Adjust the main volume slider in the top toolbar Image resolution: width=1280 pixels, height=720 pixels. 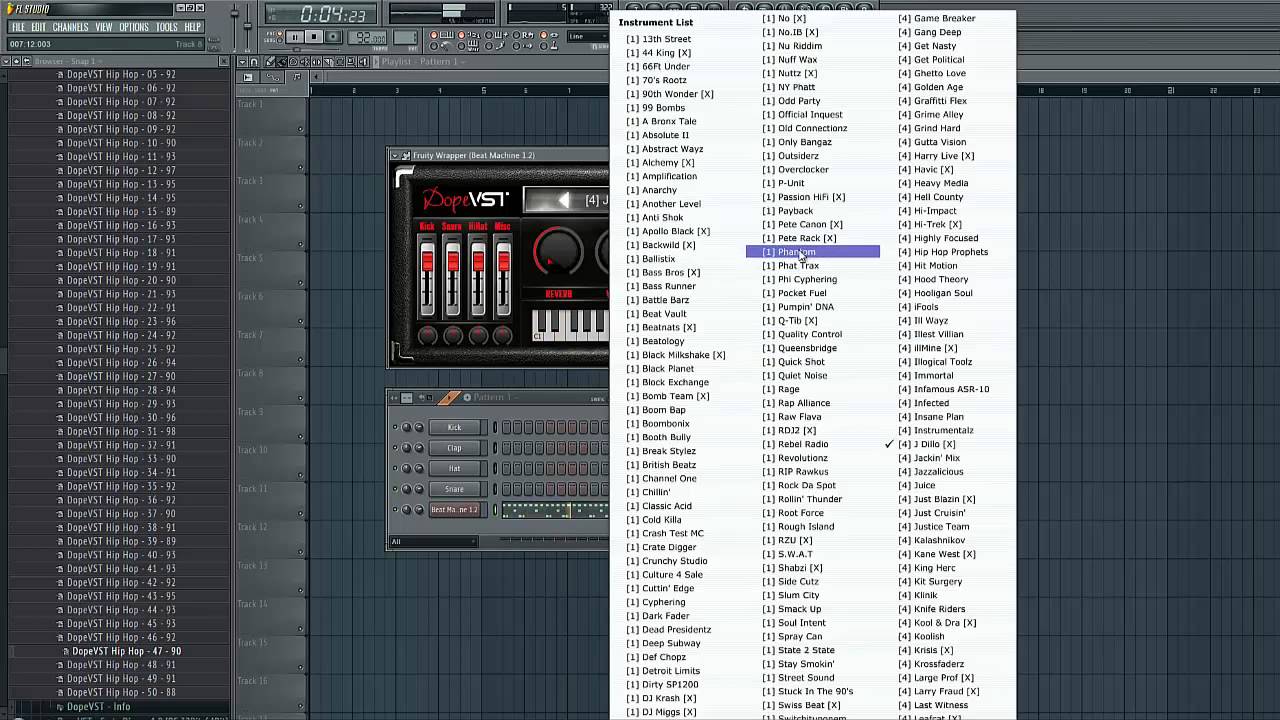tap(235, 14)
